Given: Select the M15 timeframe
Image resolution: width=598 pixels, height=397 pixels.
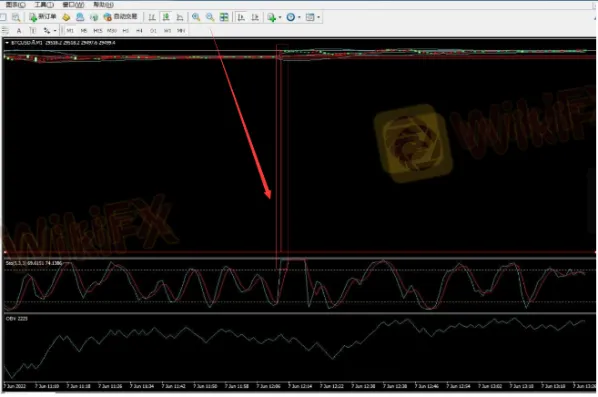Looking at the screenshot, I should (98, 31).
